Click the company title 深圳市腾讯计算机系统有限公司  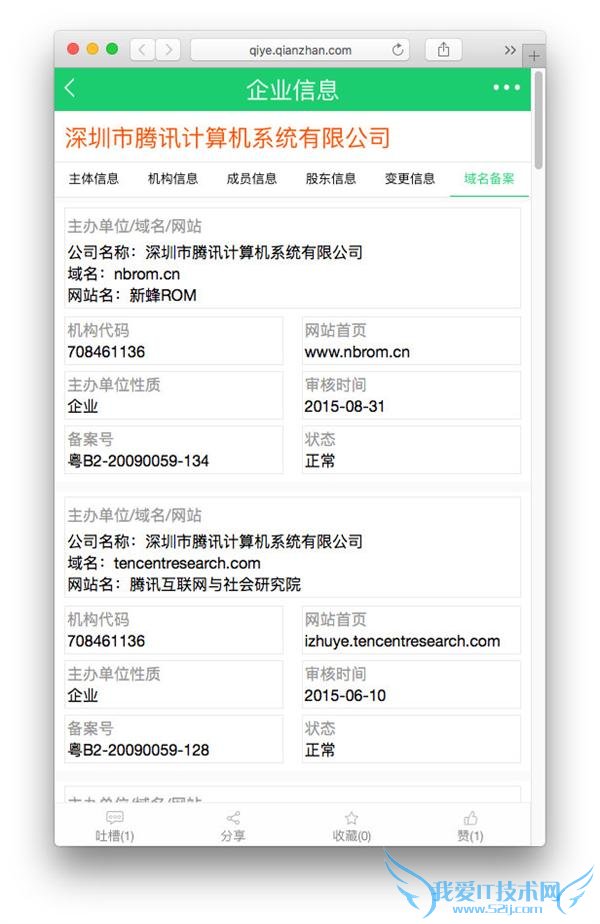[x=228, y=138]
